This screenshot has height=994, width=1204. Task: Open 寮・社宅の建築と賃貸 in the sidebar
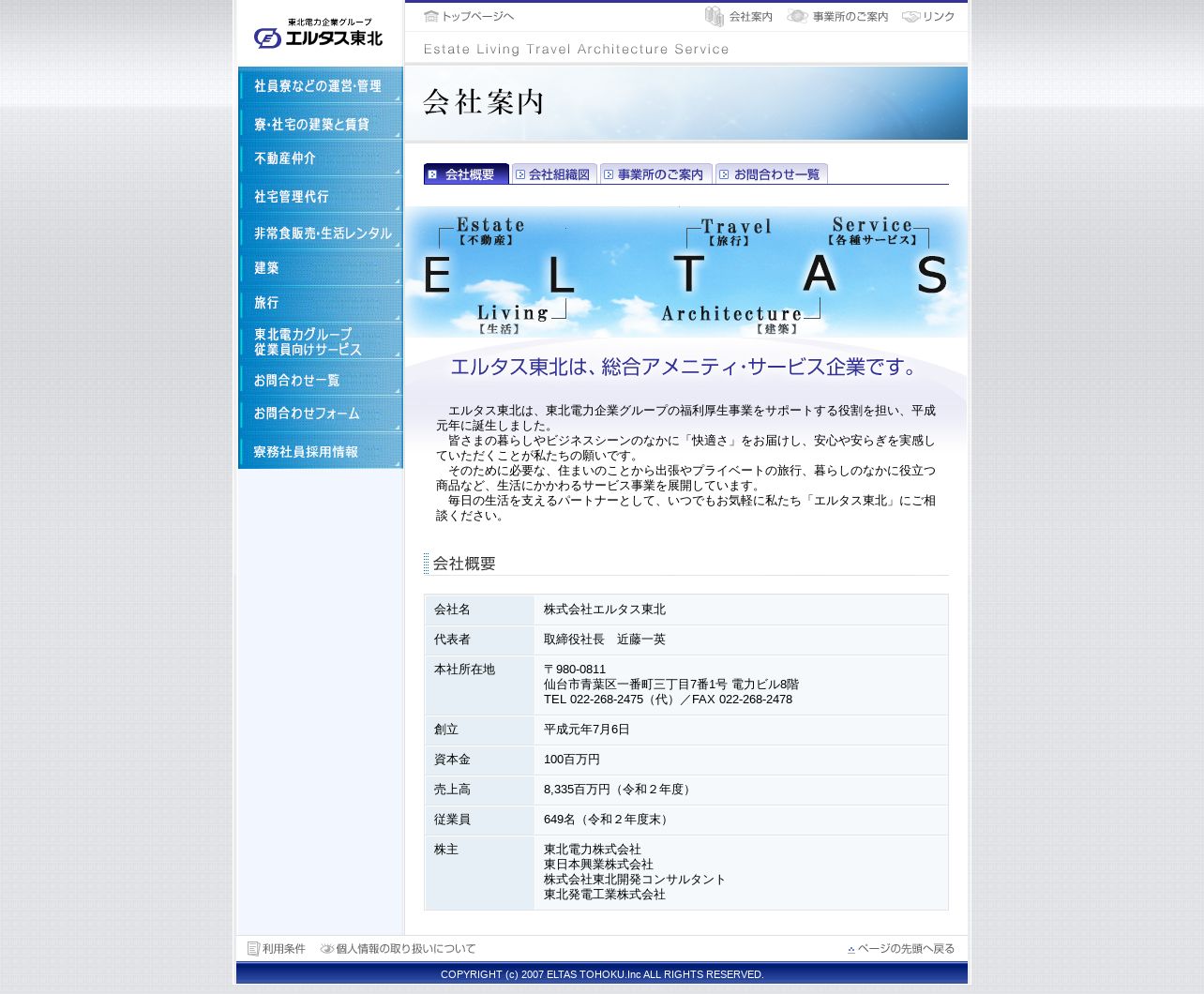point(321,123)
